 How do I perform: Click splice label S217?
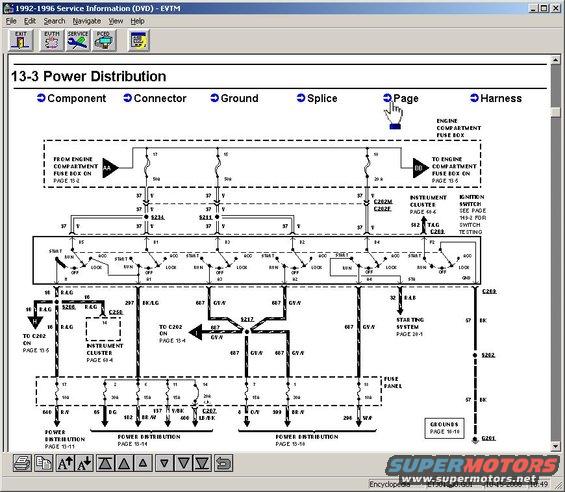(x=247, y=319)
